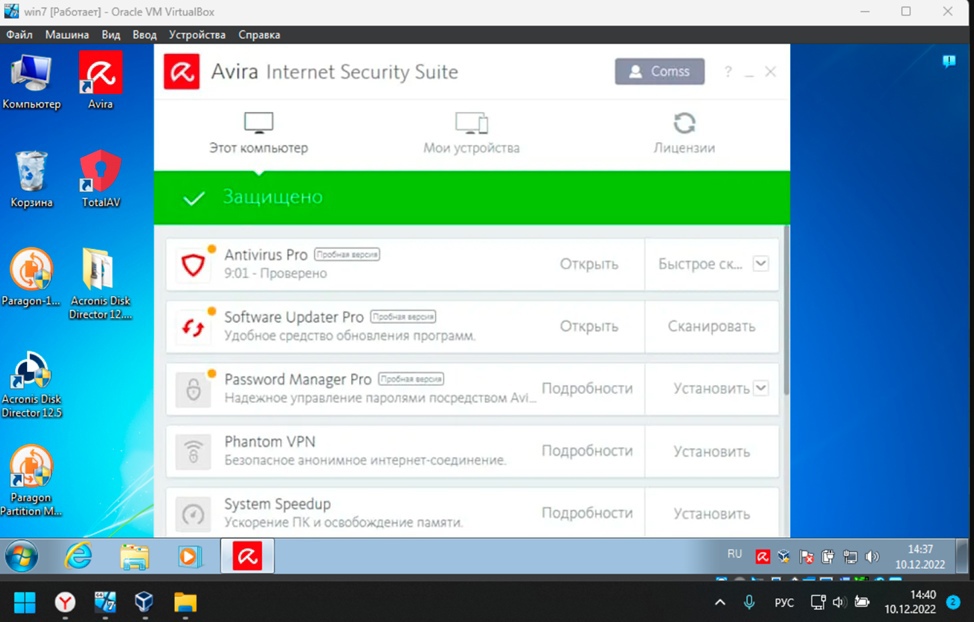Expand the Antivirus Pro scan dropdown arrow
Screen dimensions: 974x622
[x=761, y=263]
